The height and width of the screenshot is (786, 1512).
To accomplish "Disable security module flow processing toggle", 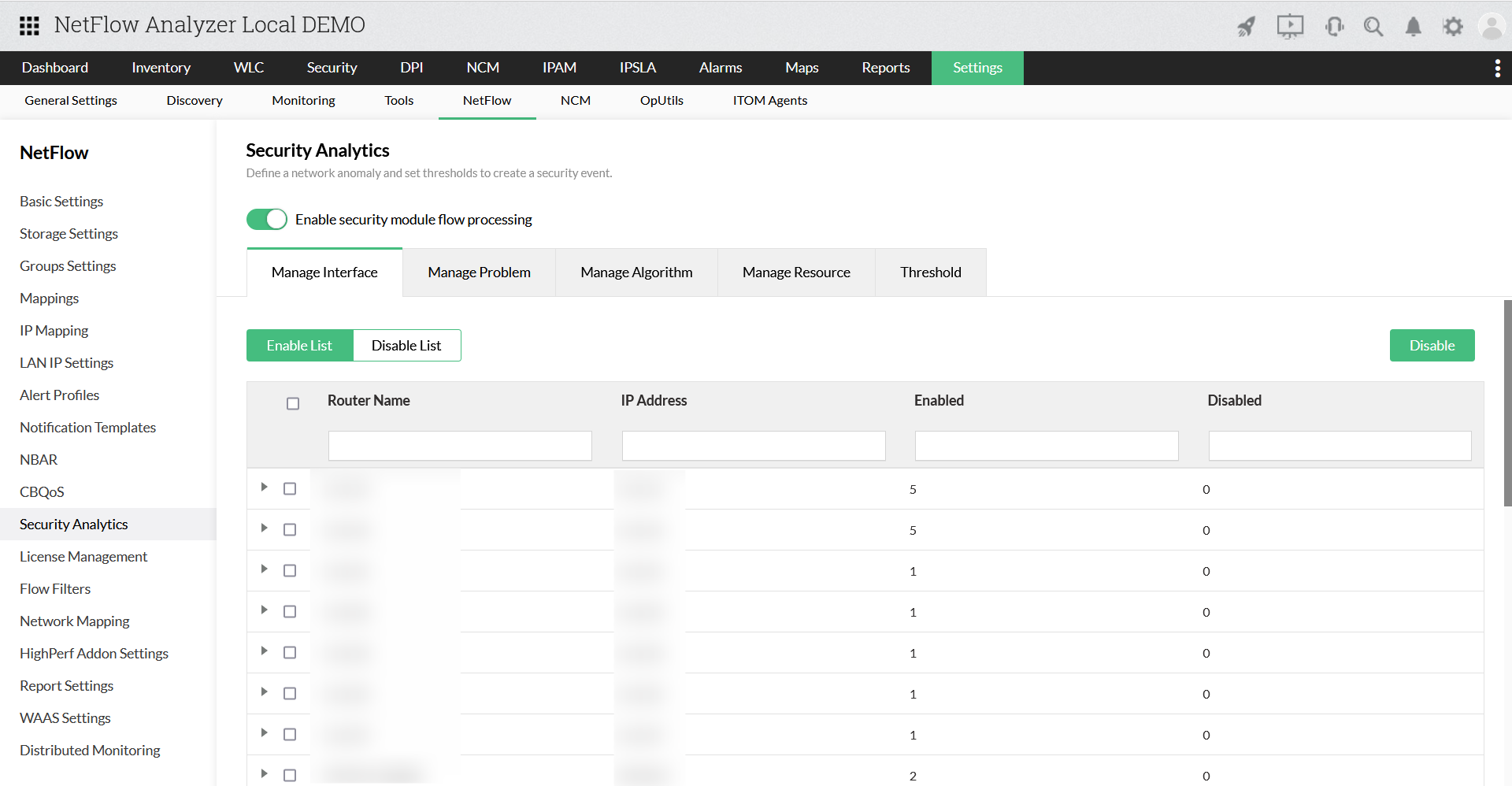I will [267, 219].
